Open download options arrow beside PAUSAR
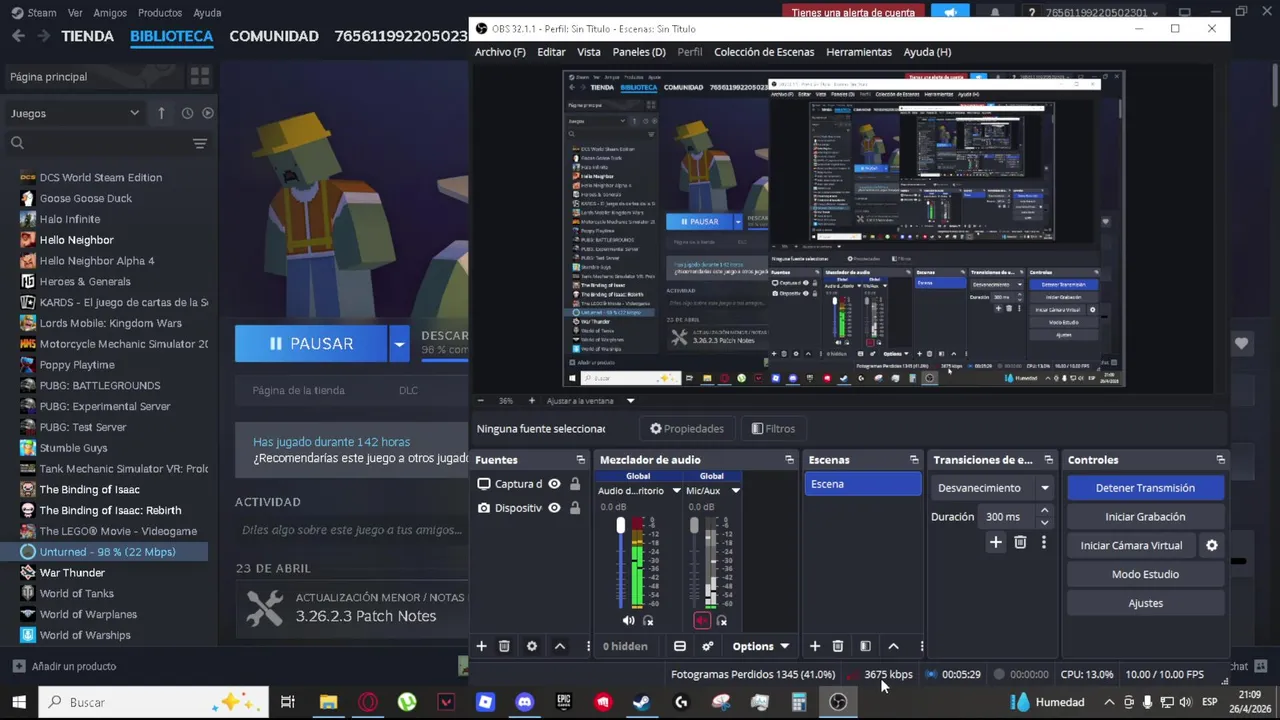This screenshot has width=1280, height=720. (x=399, y=344)
